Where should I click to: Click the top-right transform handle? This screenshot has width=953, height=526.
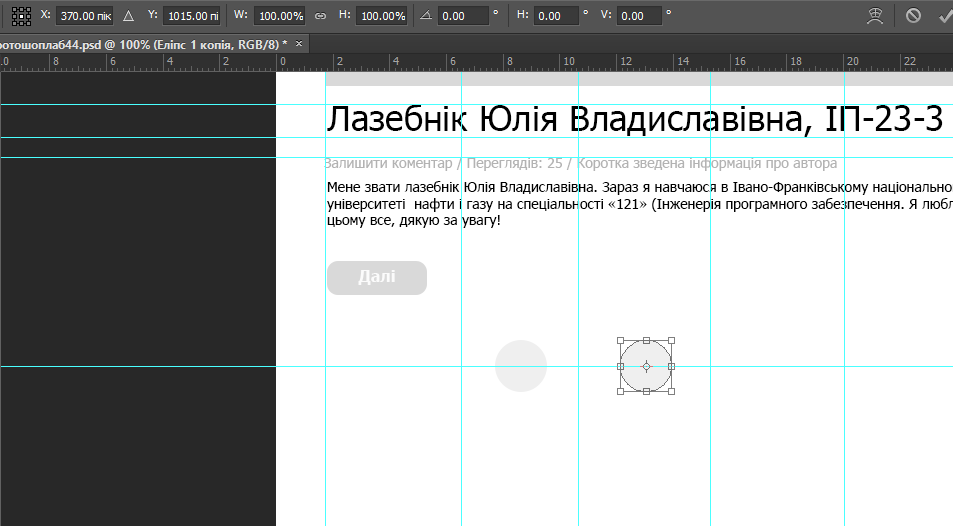pyautogui.click(x=671, y=341)
